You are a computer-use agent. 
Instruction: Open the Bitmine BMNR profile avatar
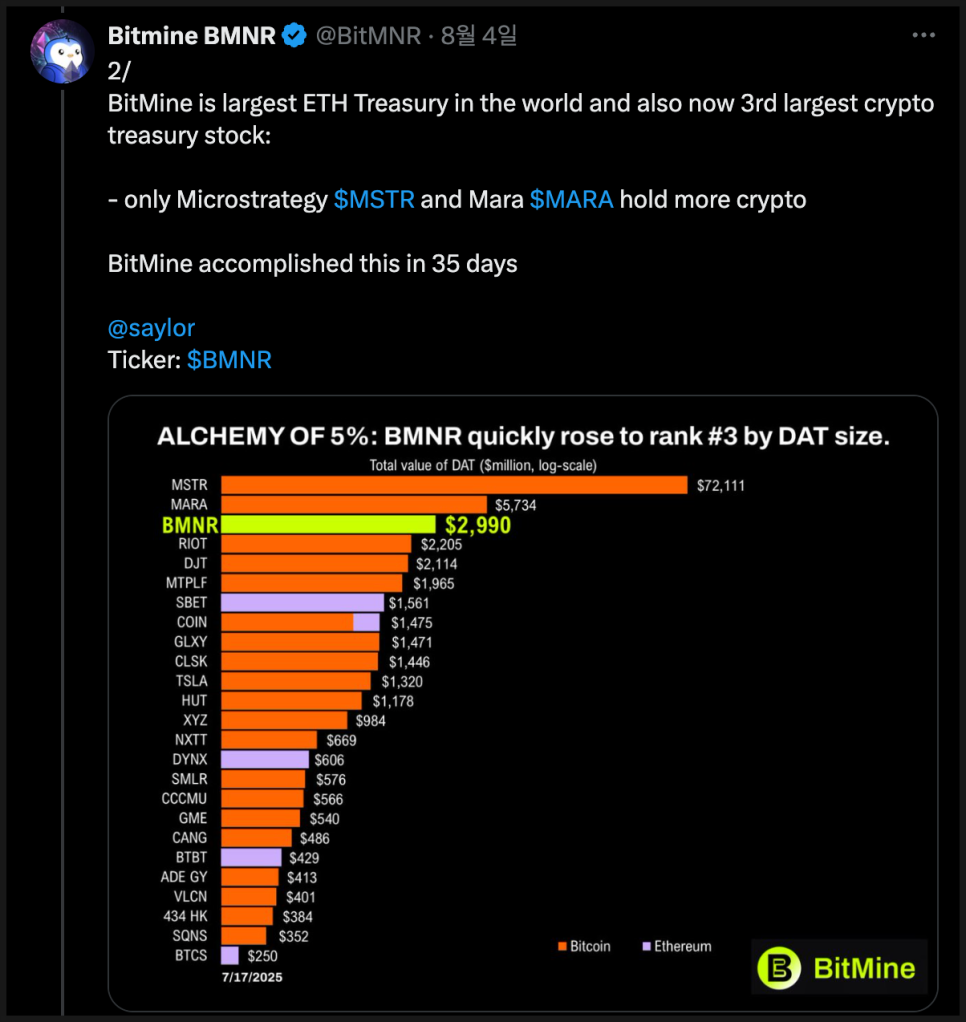point(63,51)
